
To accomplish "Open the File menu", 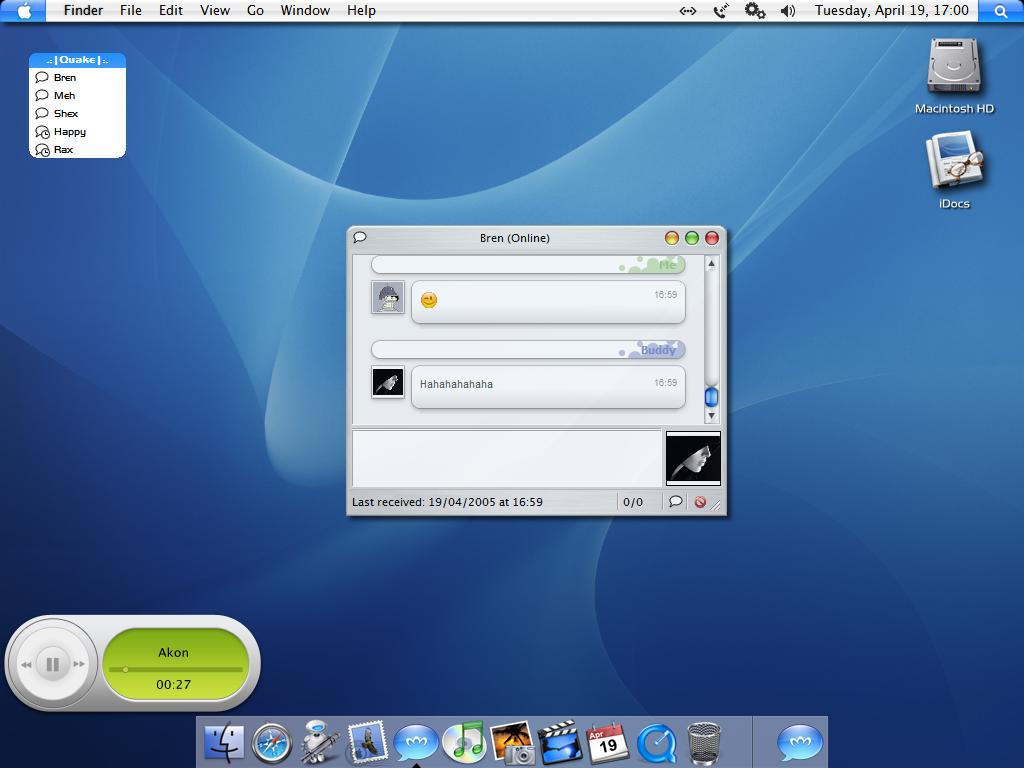I will 131,10.
